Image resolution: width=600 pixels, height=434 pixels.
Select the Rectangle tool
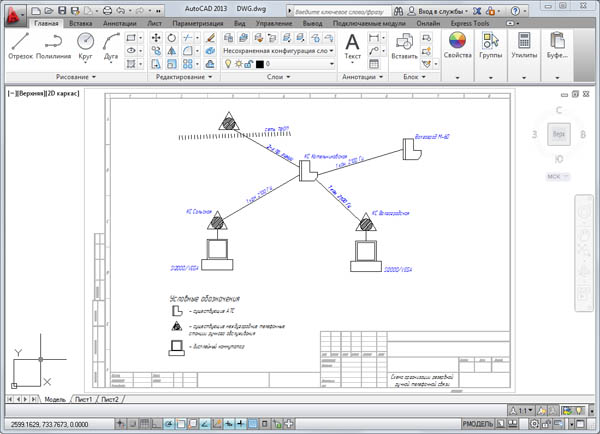coord(131,38)
